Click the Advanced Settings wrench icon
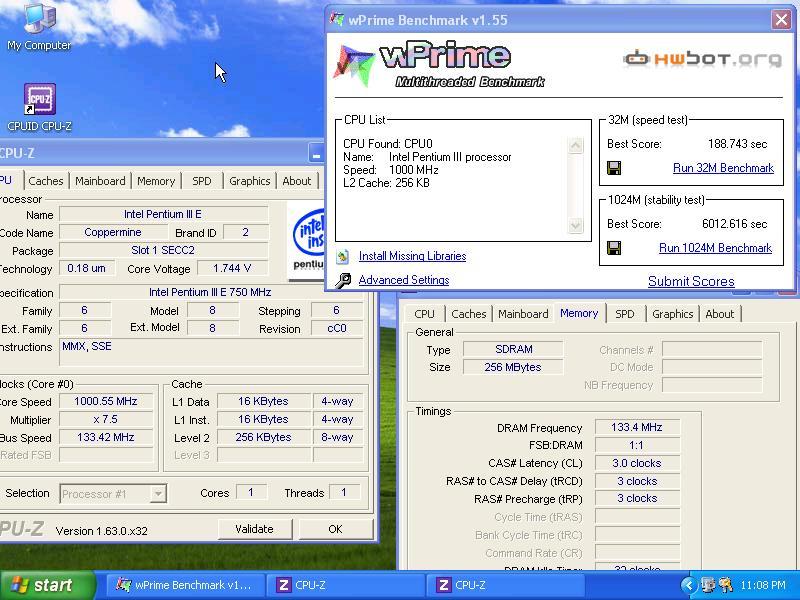 343,280
